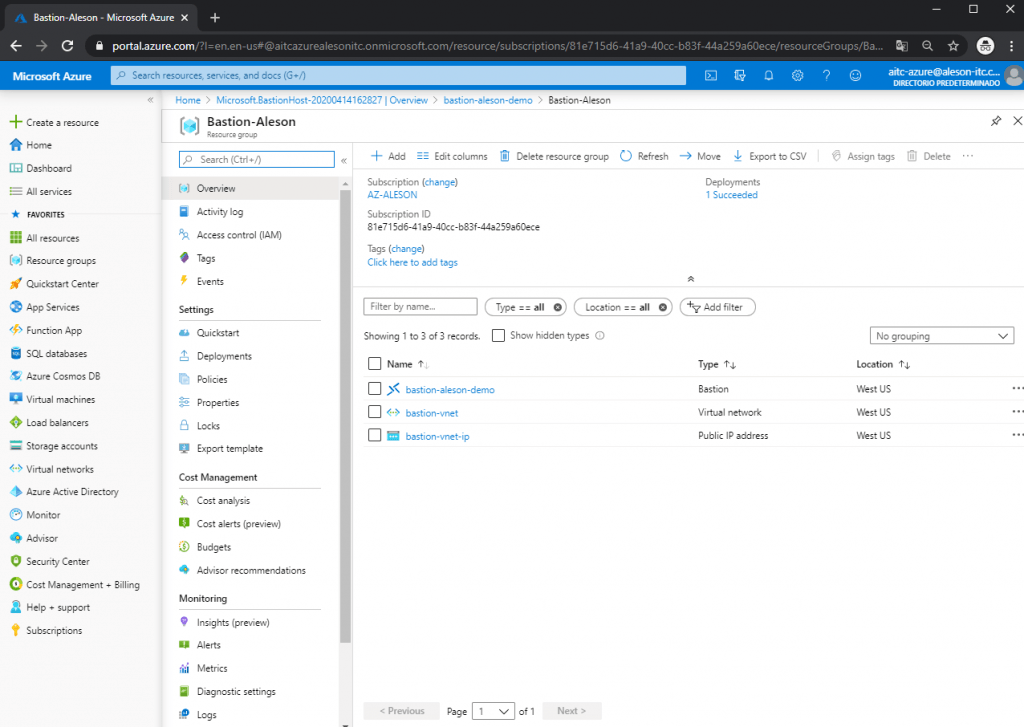Remove the Location == all filter

click(662, 307)
